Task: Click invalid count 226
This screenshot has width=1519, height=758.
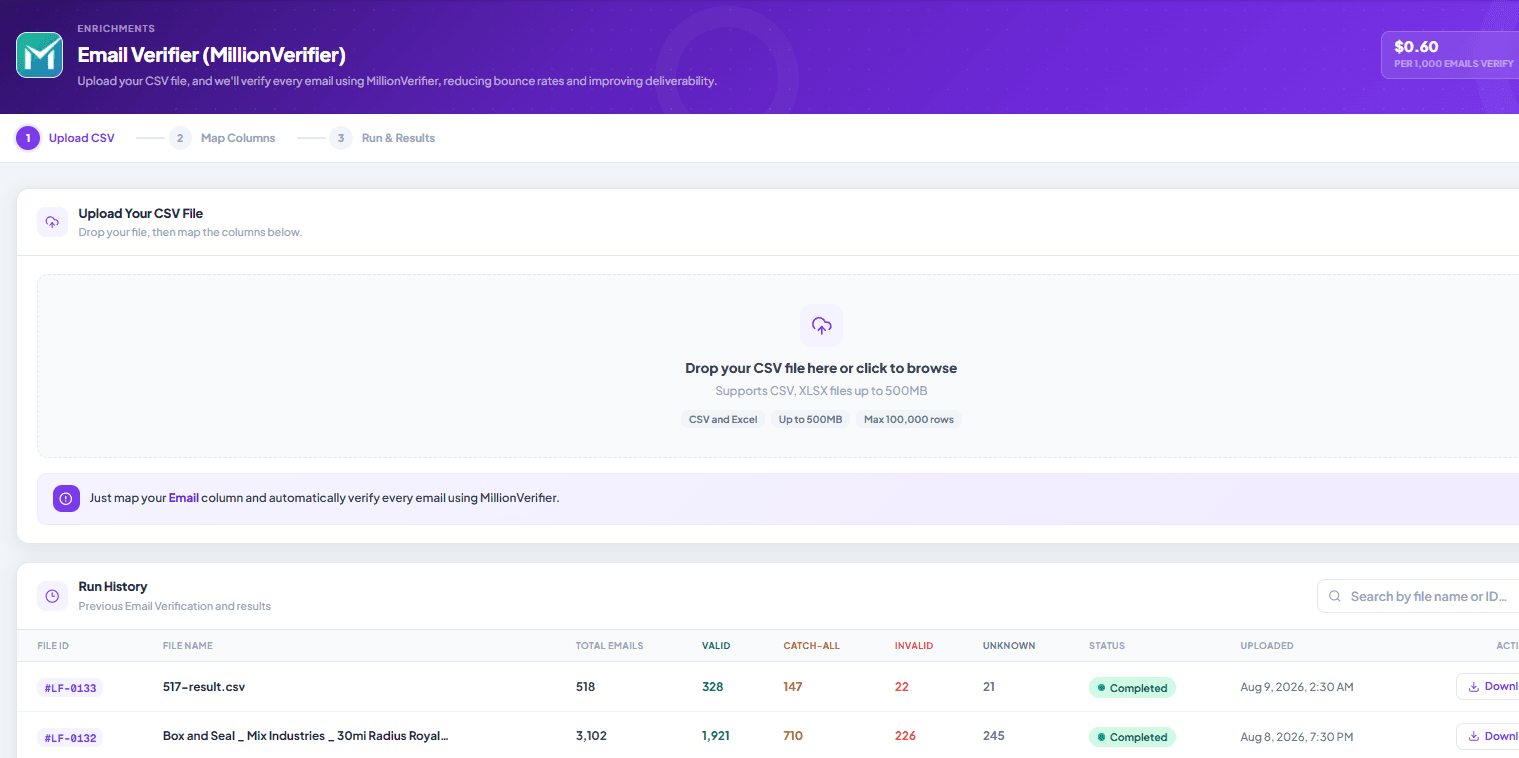Action: [x=905, y=736]
